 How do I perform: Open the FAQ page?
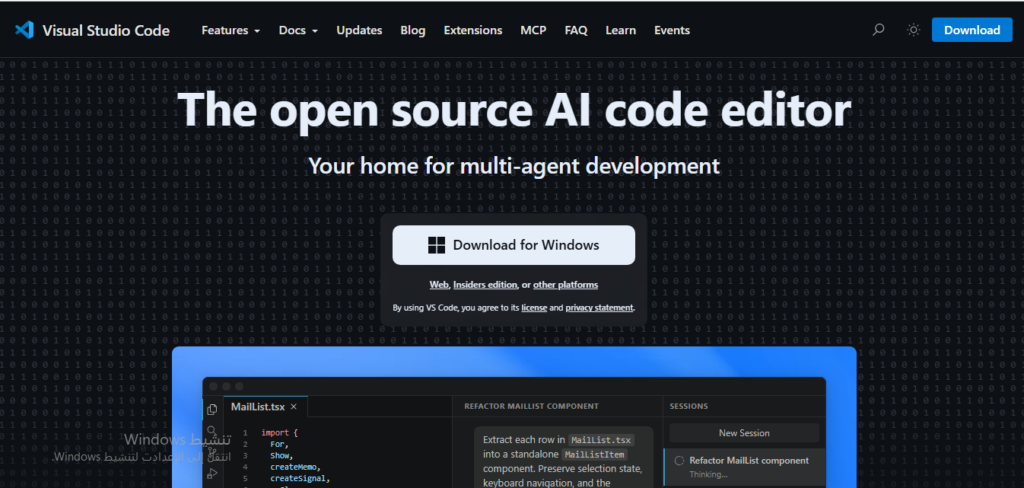point(576,30)
